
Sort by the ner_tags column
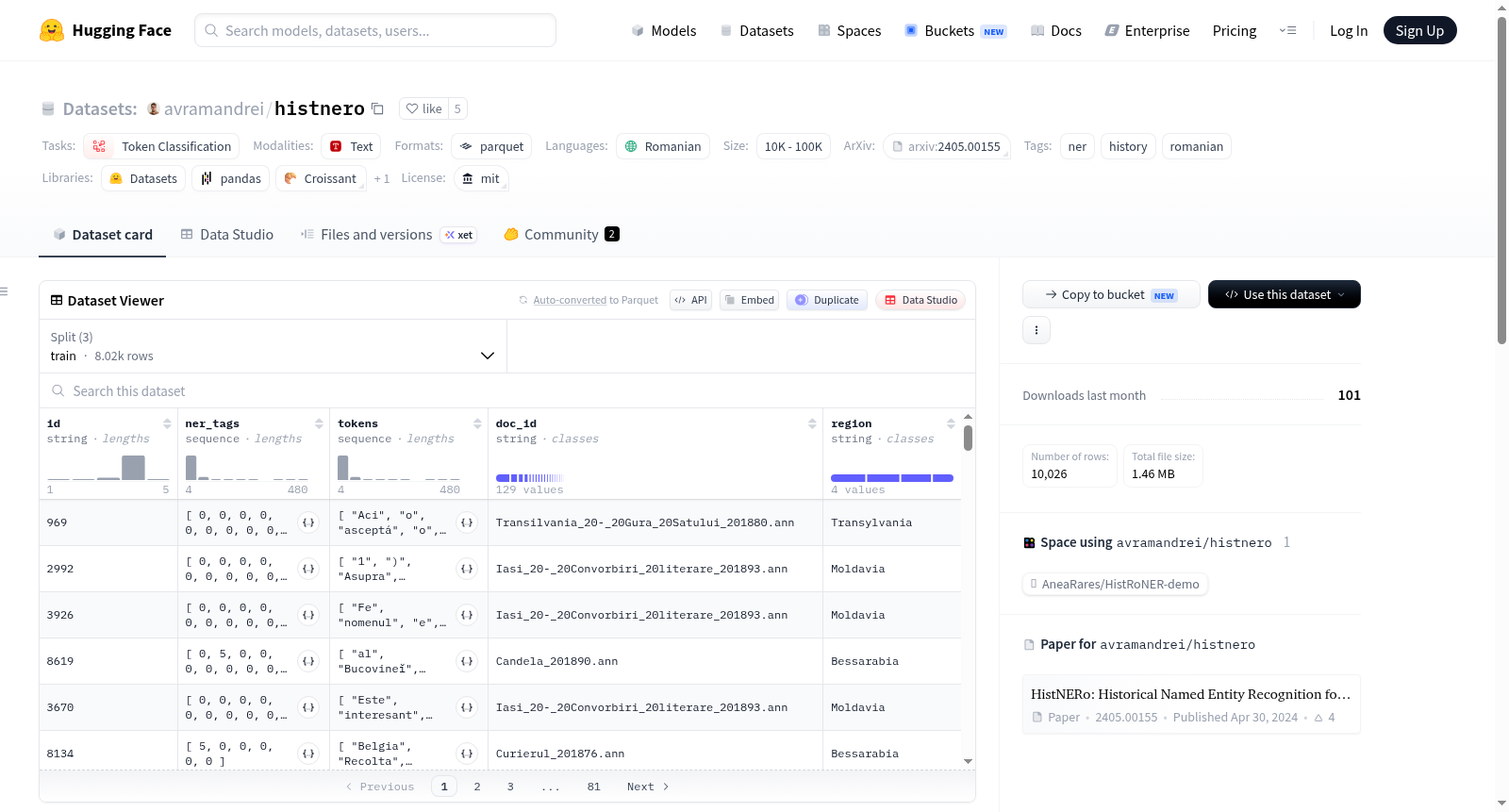click(x=319, y=423)
